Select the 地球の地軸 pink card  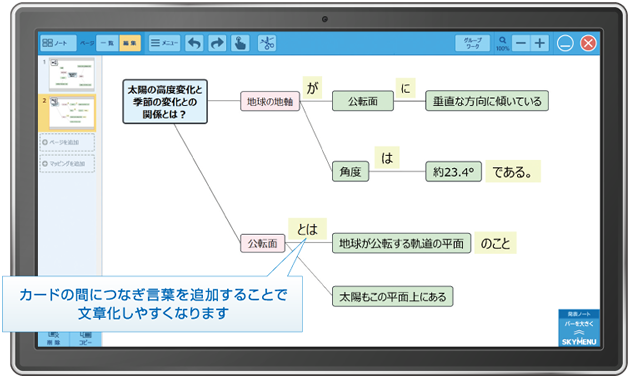[x=270, y=101]
